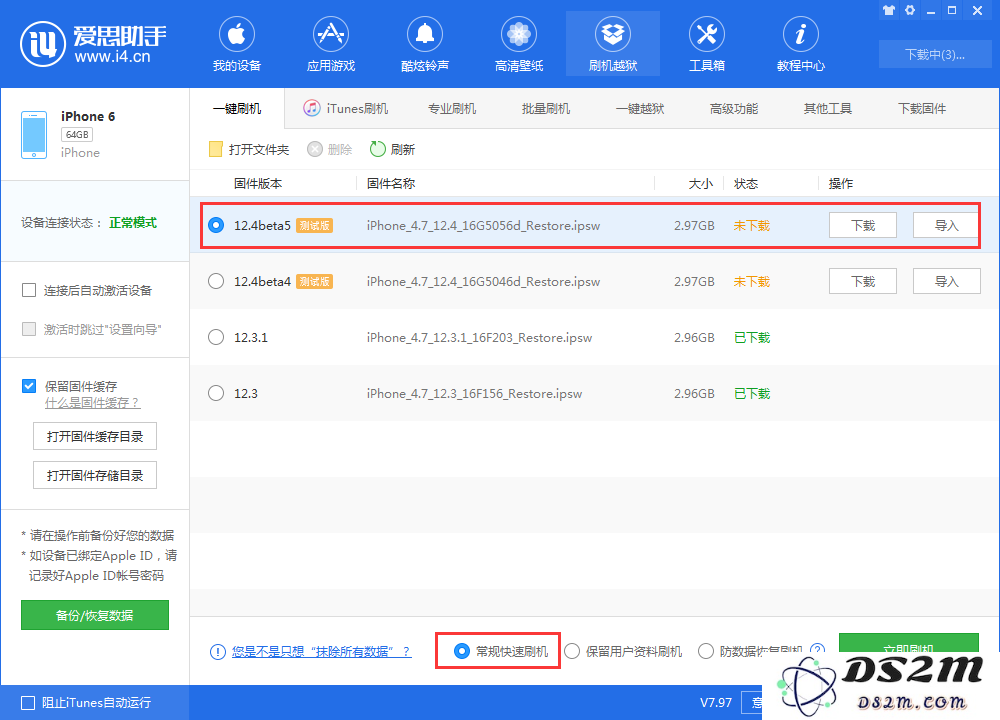The width and height of the screenshot is (1000, 720).
Task: Click V7.97 version label
Action: coord(716,703)
